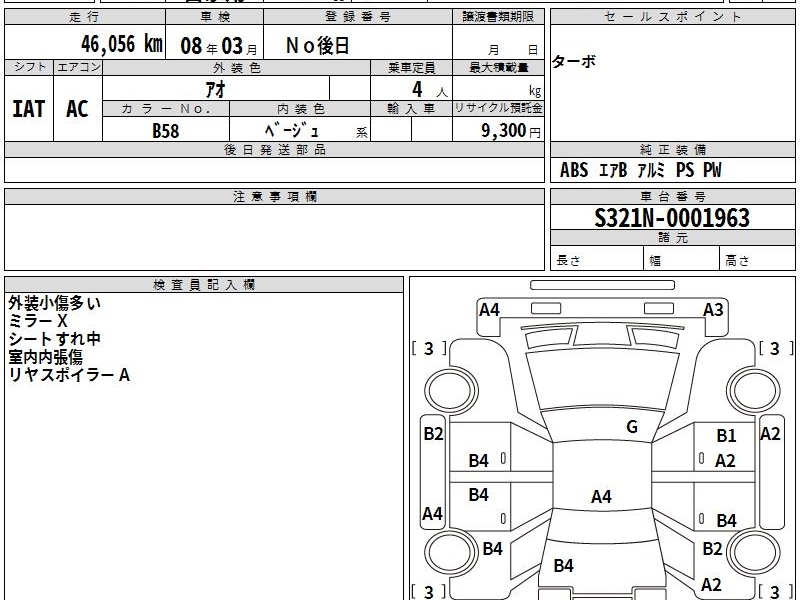The image size is (800, 600).
Task: Select the 後日発送部品 header
Action: point(274,149)
